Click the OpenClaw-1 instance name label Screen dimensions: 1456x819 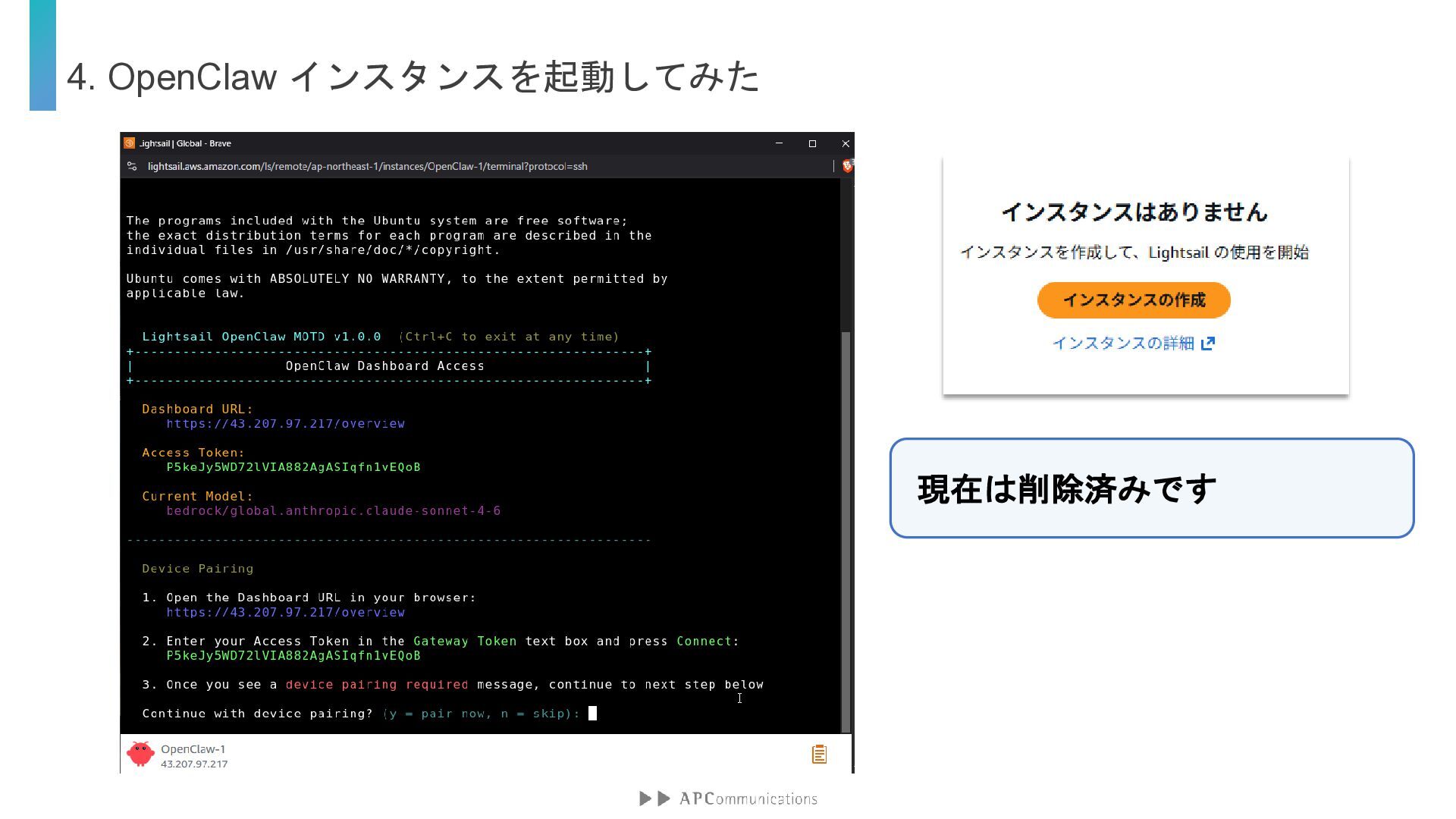click(193, 749)
